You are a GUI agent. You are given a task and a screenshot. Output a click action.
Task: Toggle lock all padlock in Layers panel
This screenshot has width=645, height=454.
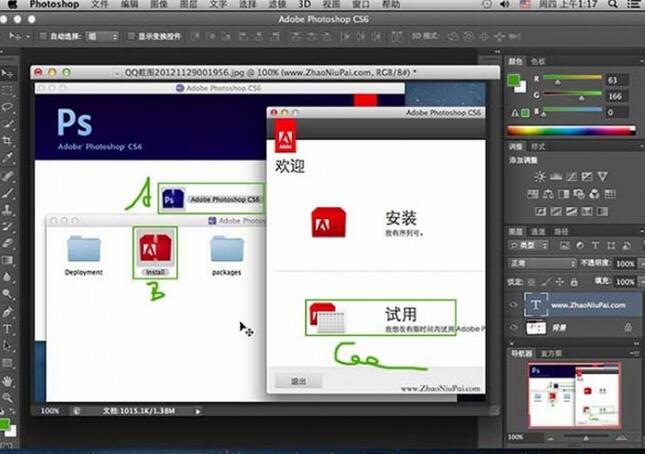tap(574, 282)
